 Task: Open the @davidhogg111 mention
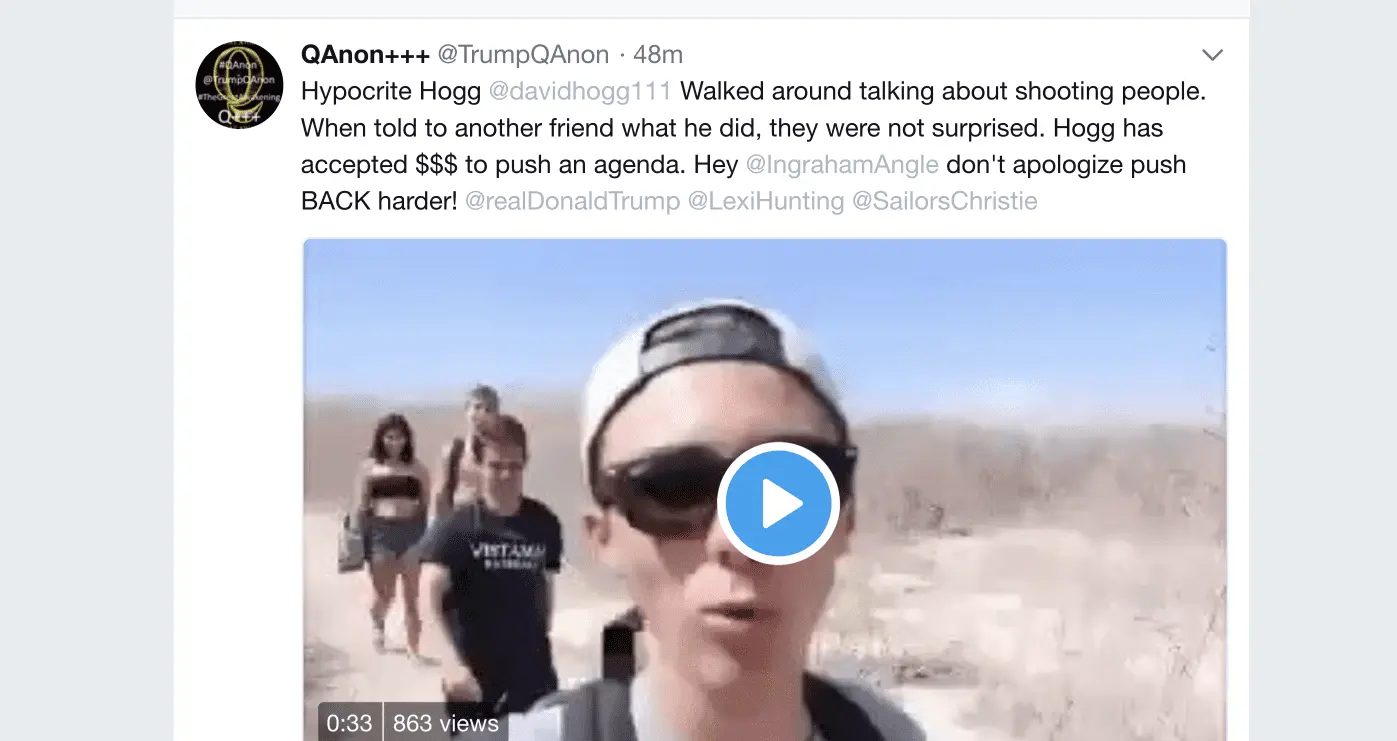click(580, 91)
